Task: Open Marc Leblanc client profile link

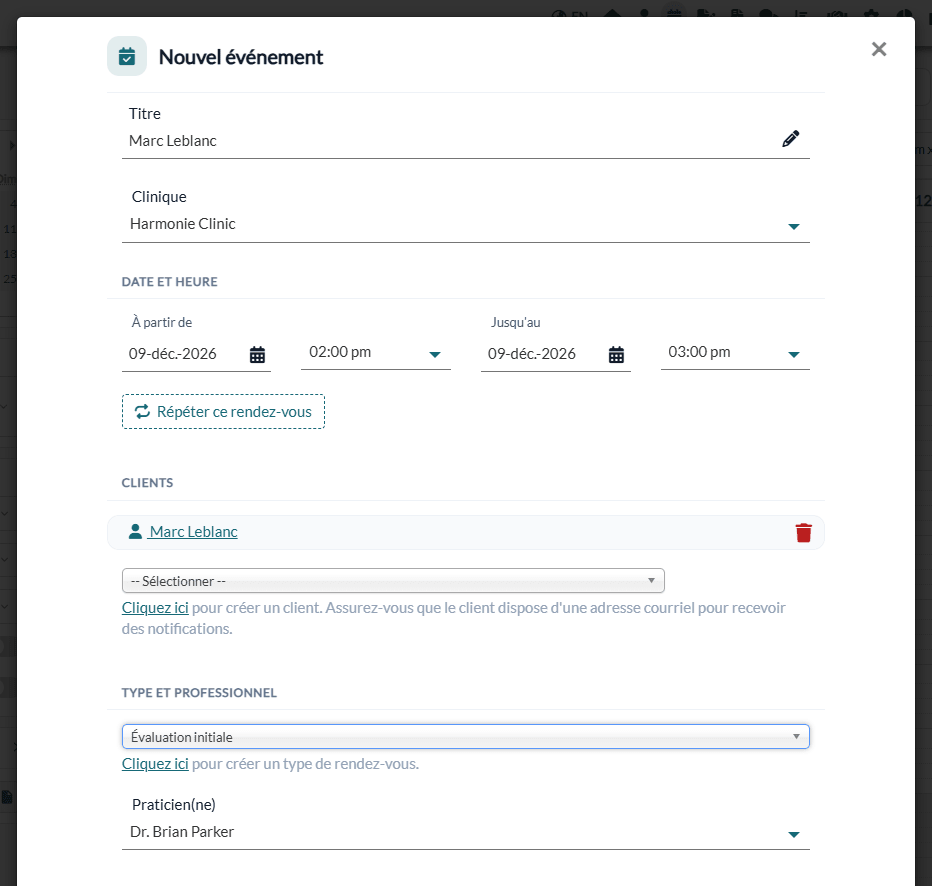Action: tap(193, 532)
